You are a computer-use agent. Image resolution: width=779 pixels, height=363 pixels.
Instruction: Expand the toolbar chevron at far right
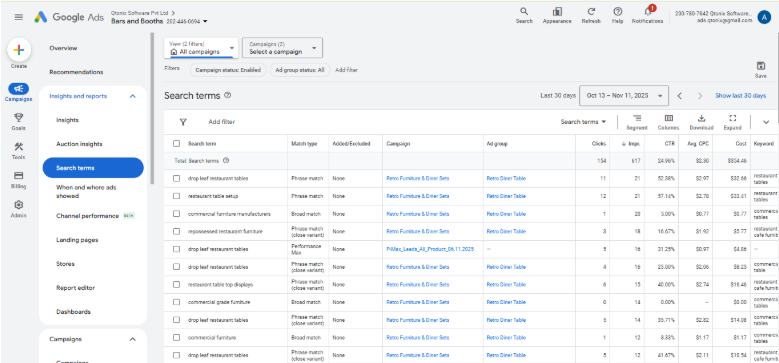click(x=766, y=122)
